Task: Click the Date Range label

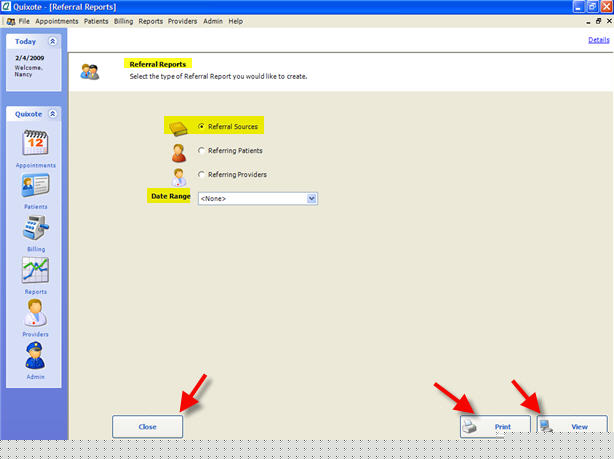Action: [x=171, y=196]
